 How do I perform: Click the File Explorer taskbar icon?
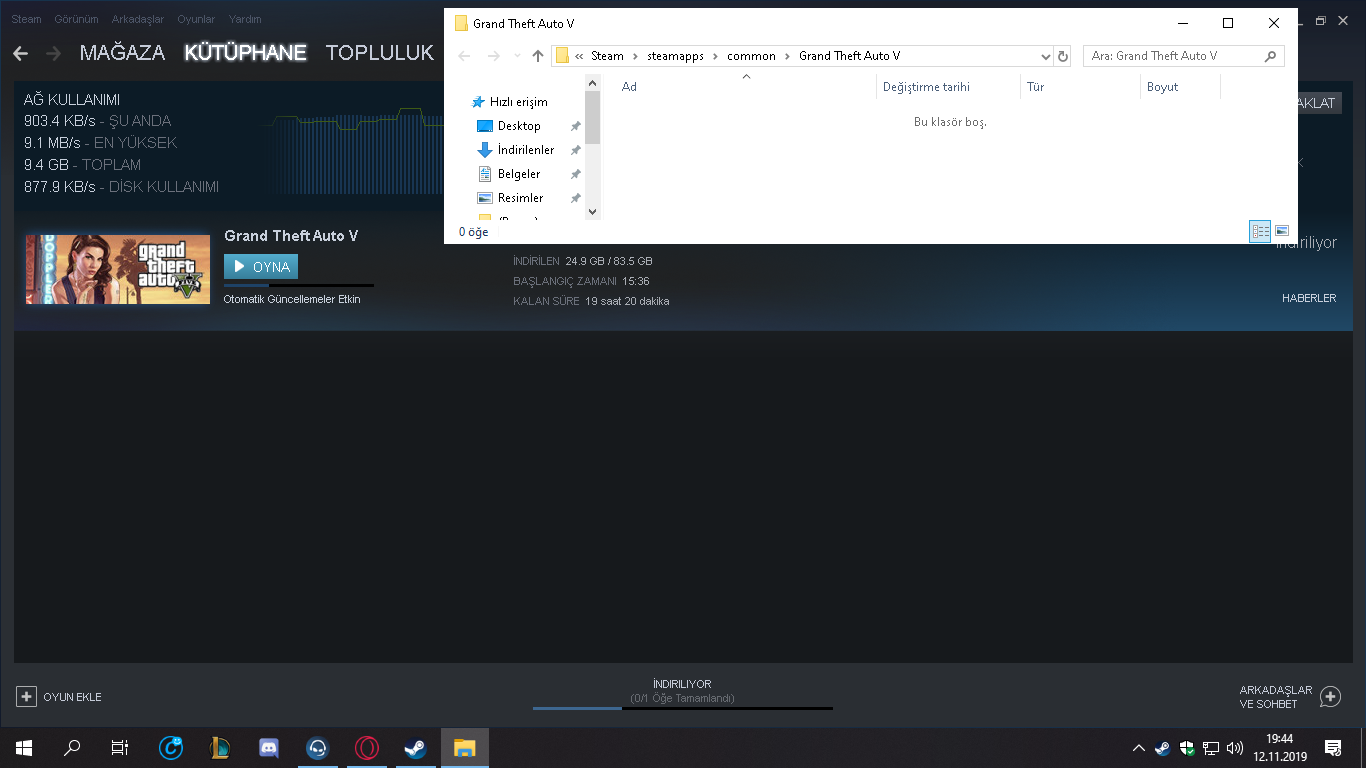coord(464,747)
